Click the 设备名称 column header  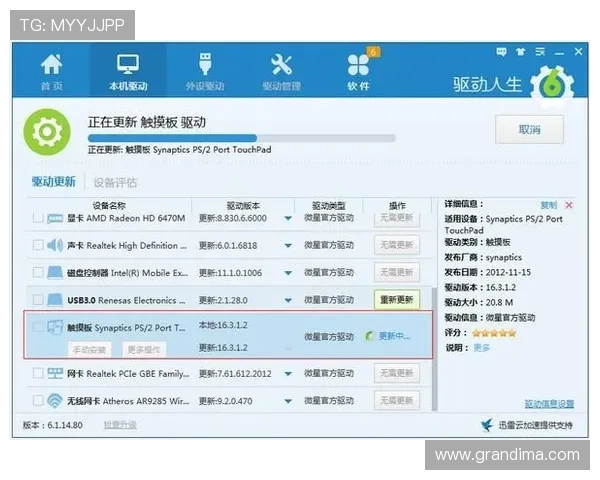click(x=109, y=206)
